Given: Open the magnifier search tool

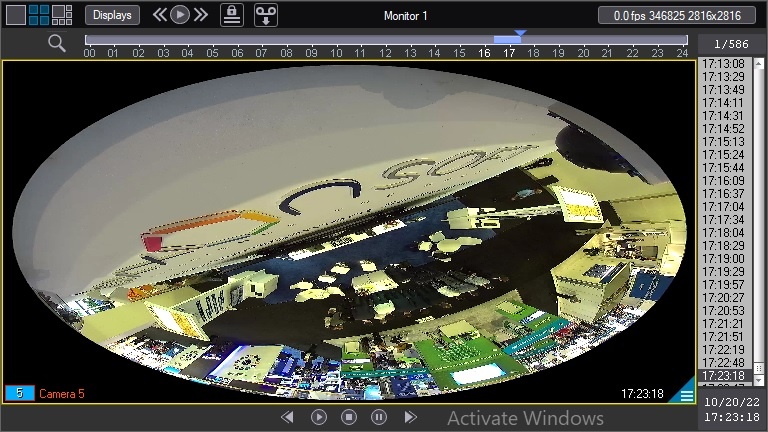Looking at the screenshot, I should click(57, 43).
